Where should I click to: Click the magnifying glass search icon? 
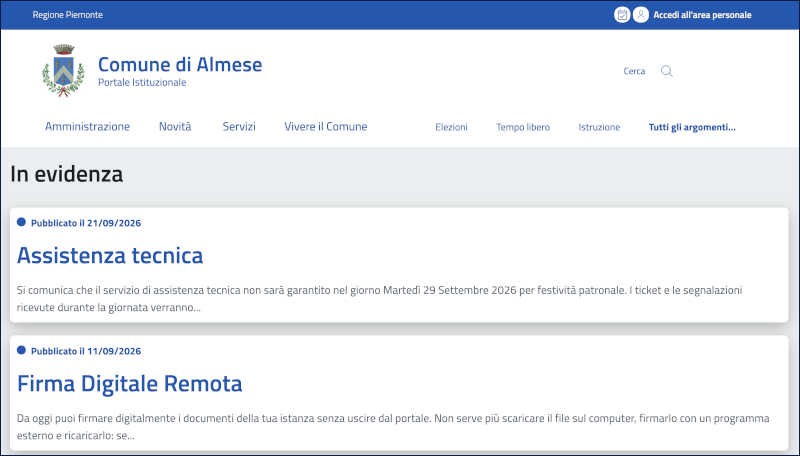(666, 71)
